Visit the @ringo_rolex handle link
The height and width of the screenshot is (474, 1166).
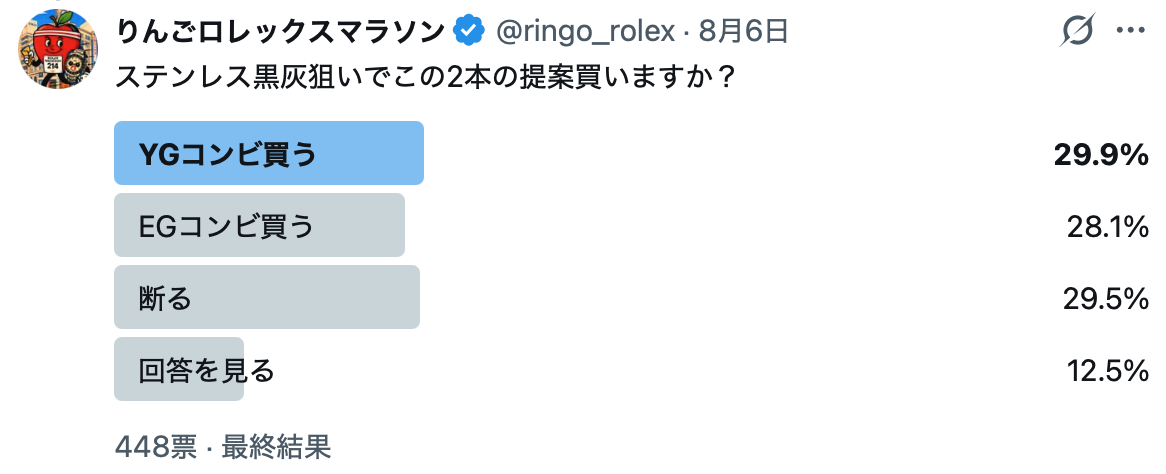pos(585,31)
